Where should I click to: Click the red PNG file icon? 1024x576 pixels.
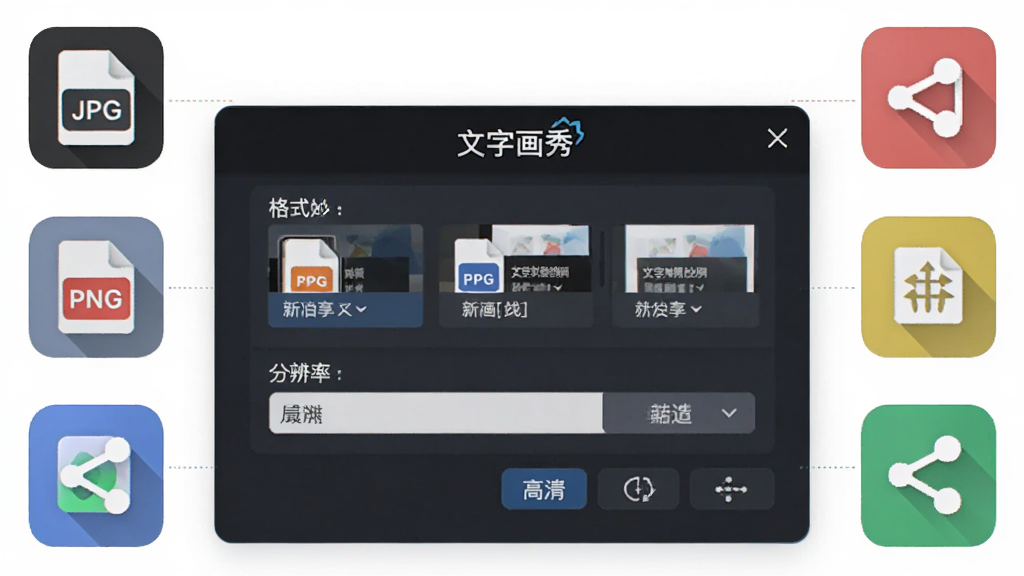click(x=96, y=287)
